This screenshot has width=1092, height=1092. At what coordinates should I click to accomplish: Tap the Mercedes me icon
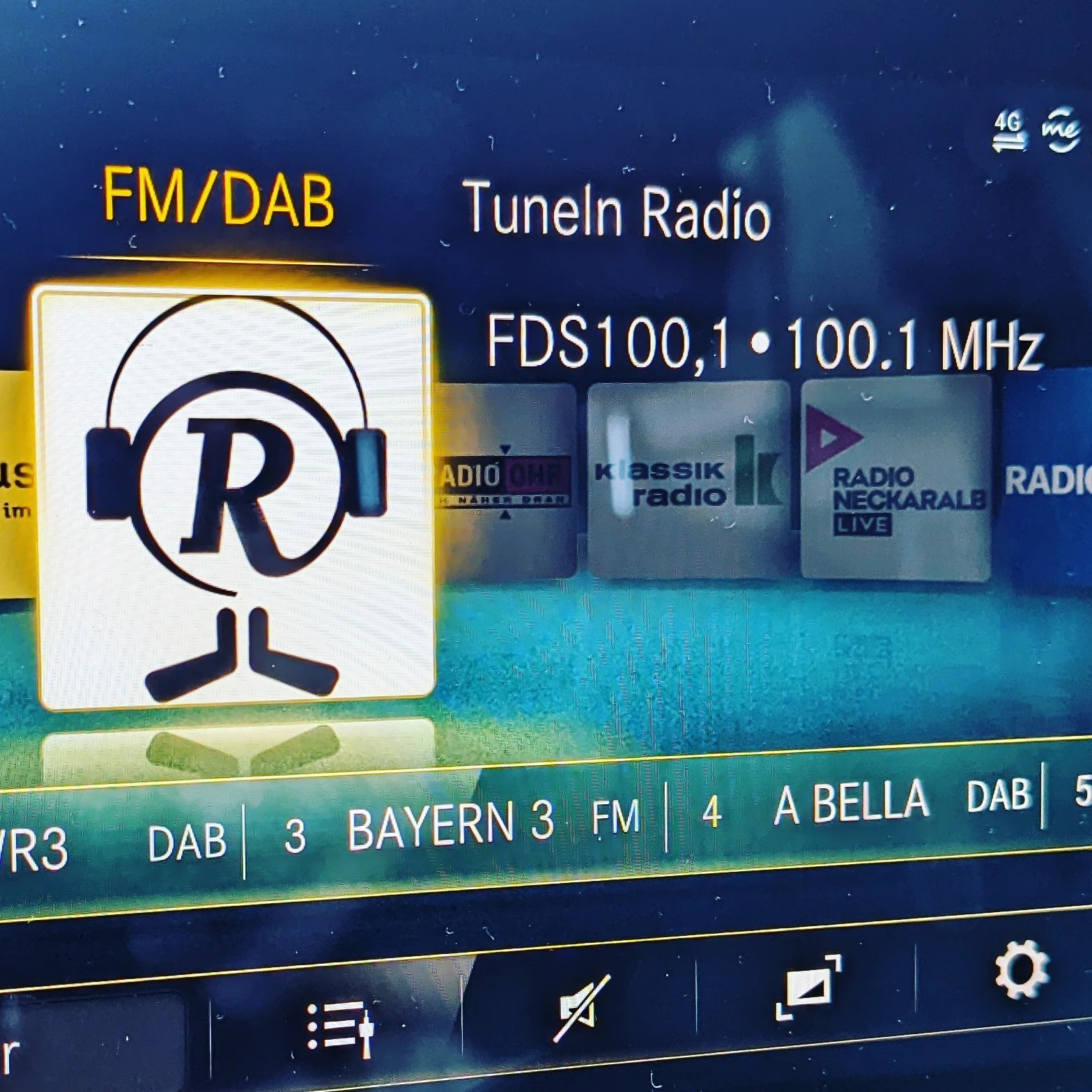[1061, 130]
